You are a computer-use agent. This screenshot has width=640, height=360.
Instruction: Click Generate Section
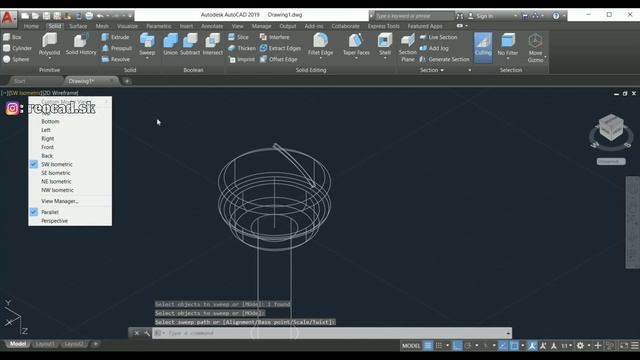pyautogui.click(x=445, y=59)
